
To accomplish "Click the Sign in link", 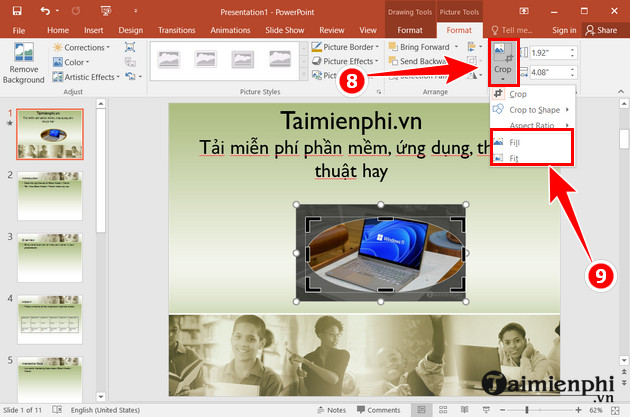I will pos(564,30).
